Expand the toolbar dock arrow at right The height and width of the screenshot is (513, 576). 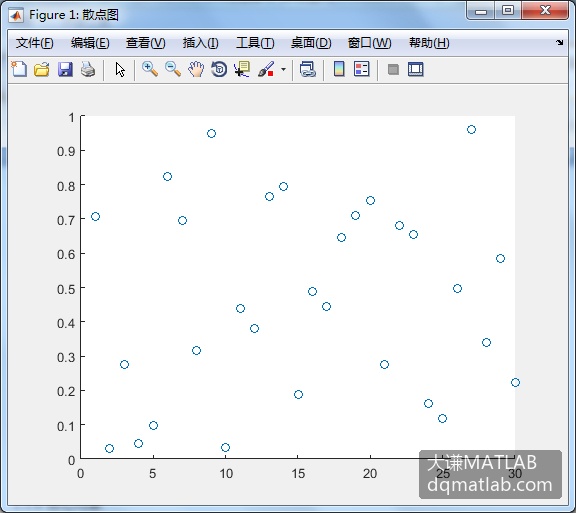click(559, 43)
